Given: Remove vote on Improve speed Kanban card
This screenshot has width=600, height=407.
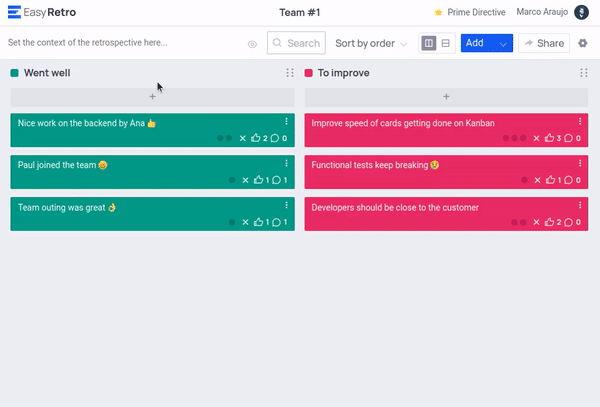Looking at the screenshot, I should (x=536, y=138).
